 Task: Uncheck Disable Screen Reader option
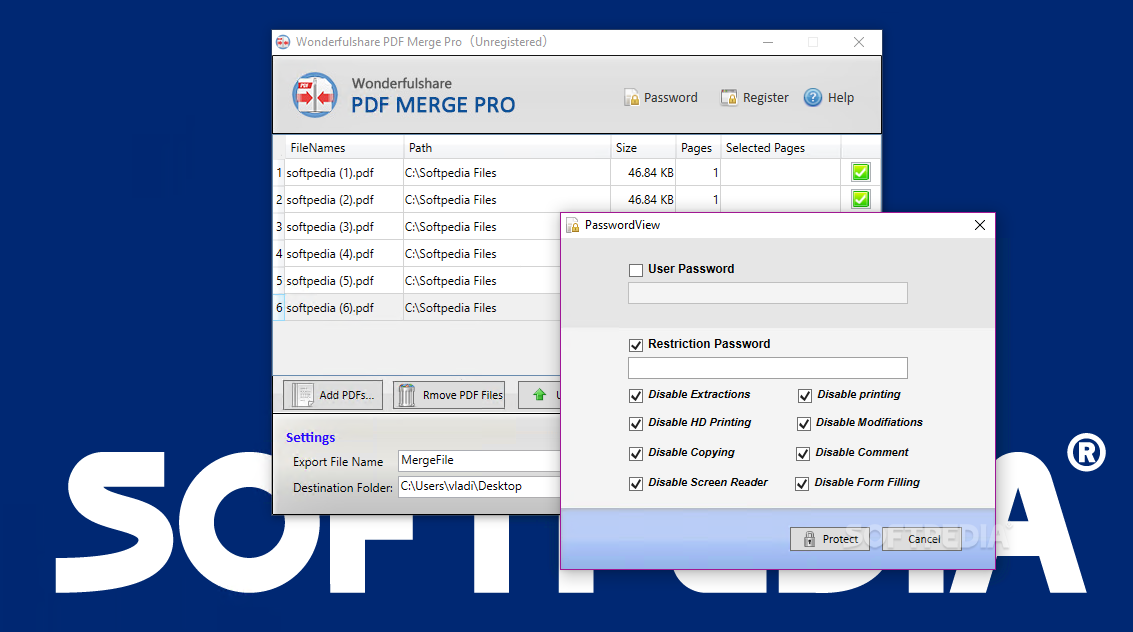click(x=636, y=484)
